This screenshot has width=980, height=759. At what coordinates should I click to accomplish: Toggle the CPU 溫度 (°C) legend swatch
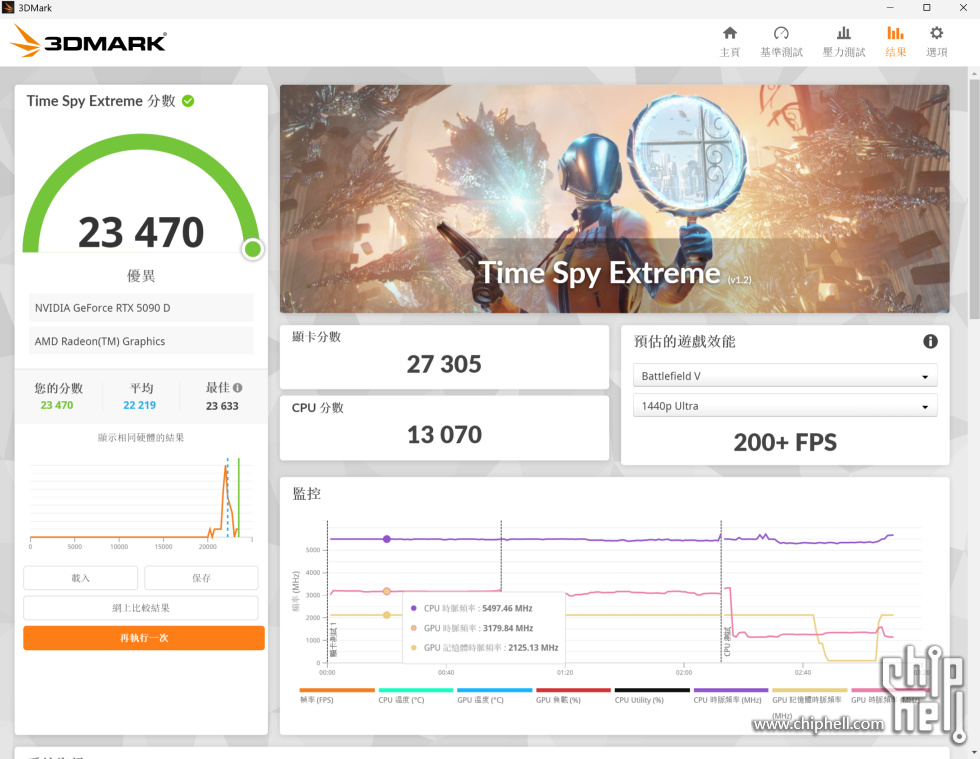(416, 690)
